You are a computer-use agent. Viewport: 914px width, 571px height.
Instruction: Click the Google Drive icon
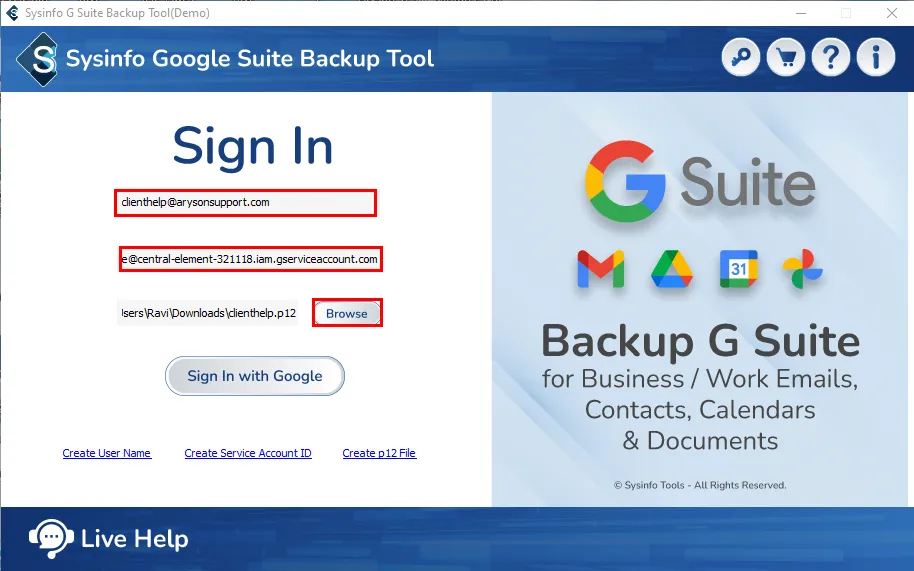click(672, 269)
